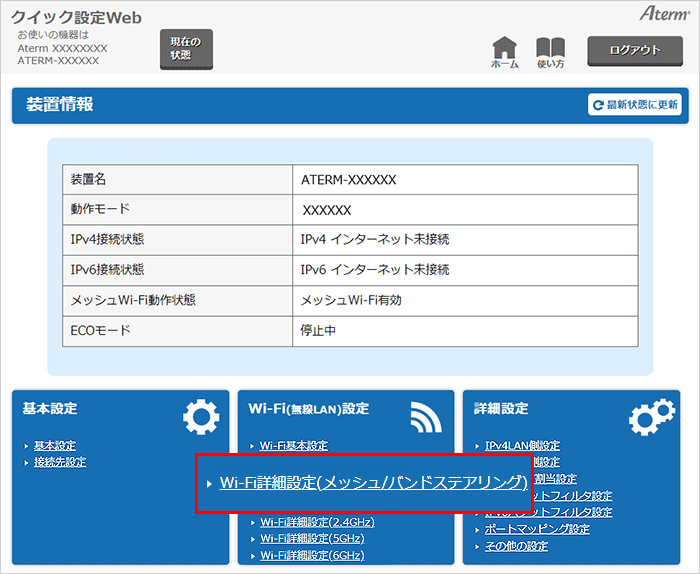700x574 pixels.
Task: Click the Wi-Fi signal icon in Wi-Fi設定 panel
Action: click(426, 415)
